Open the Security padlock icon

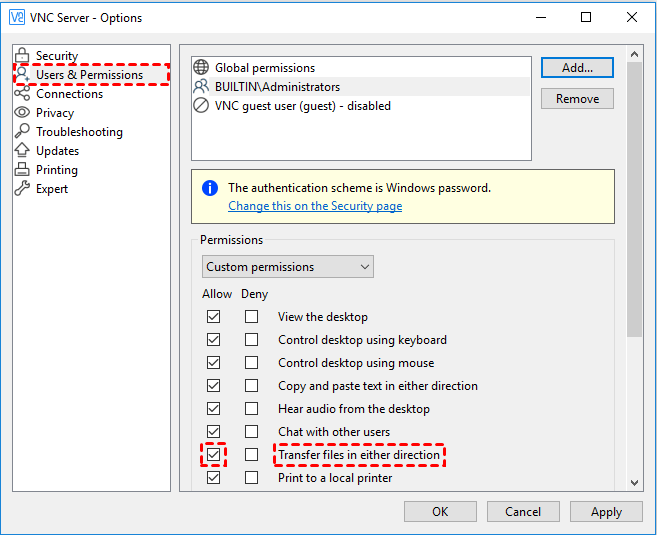point(22,55)
